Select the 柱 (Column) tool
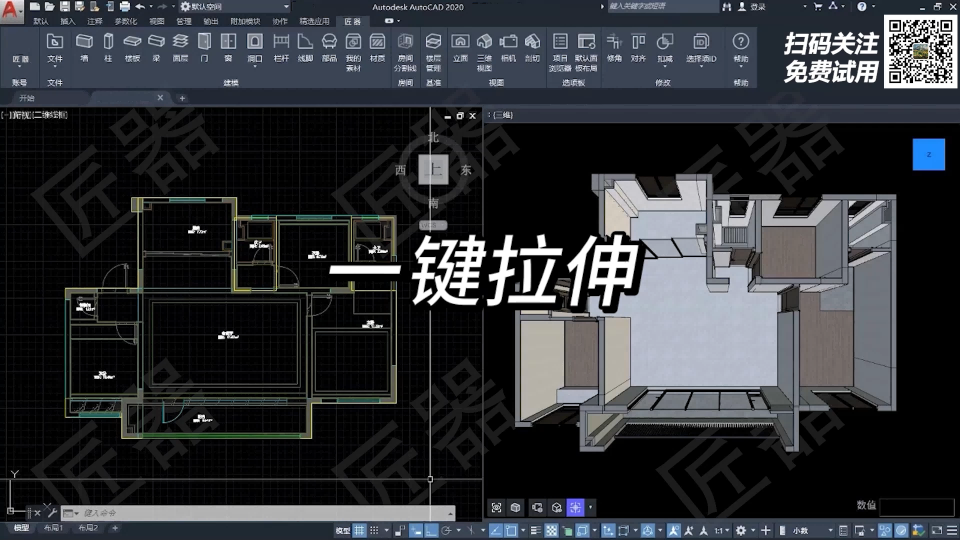 108,48
